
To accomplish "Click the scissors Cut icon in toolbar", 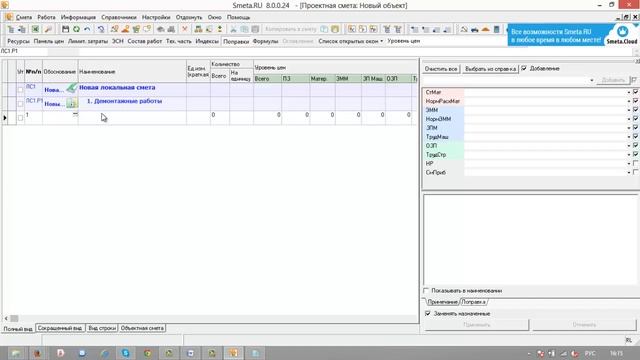I will [233, 29].
